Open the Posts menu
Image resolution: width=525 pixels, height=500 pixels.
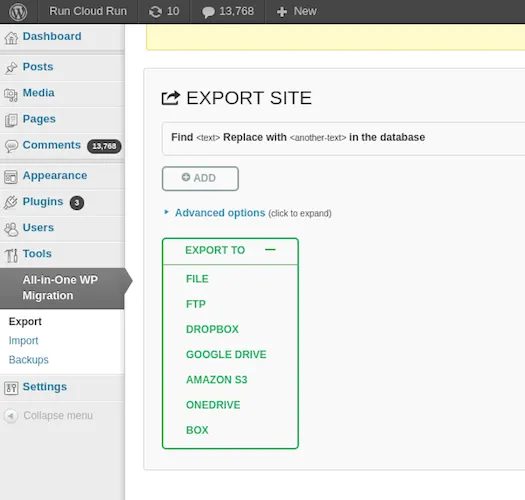click(38, 67)
